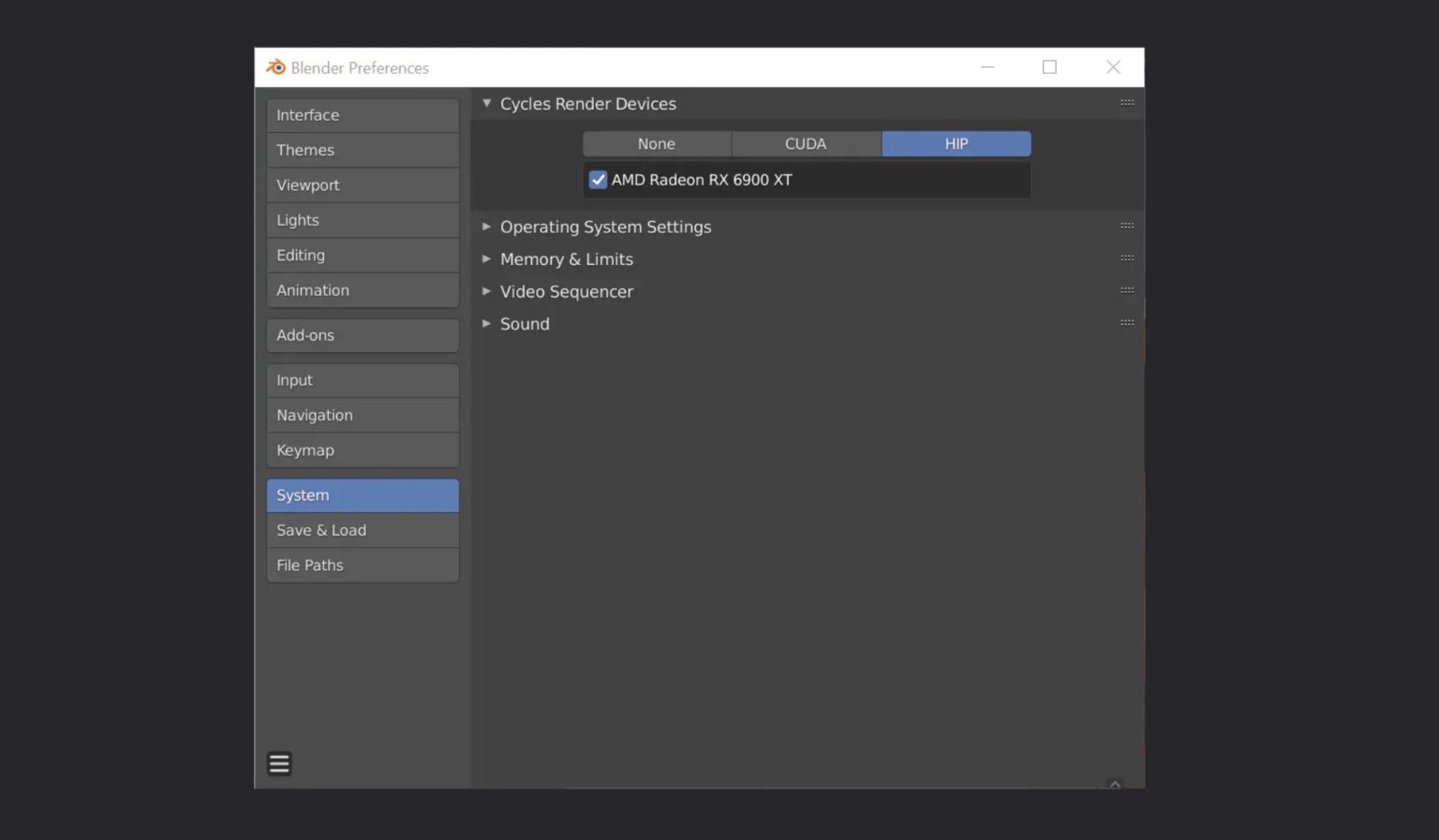Expand the Sound section
The width and height of the screenshot is (1439, 840).
pos(525,323)
